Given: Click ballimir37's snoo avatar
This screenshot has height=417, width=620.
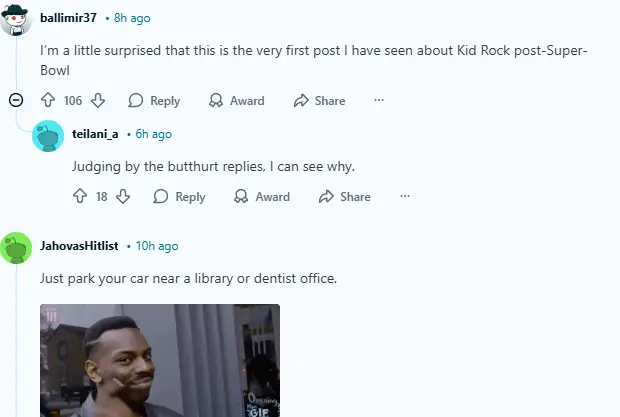Looking at the screenshot, I should click(16, 19).
